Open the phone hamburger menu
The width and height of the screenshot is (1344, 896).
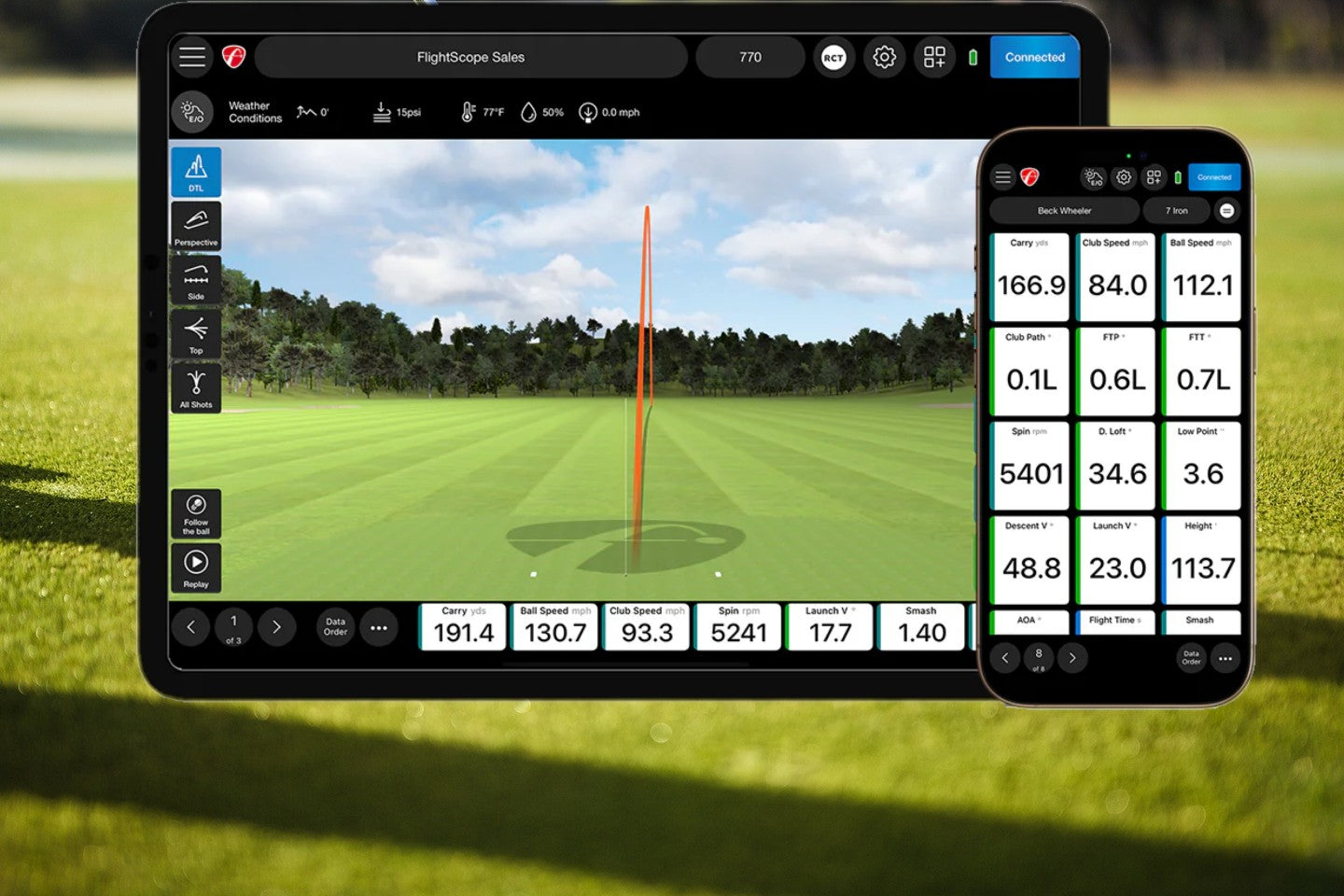point(1003,176)
